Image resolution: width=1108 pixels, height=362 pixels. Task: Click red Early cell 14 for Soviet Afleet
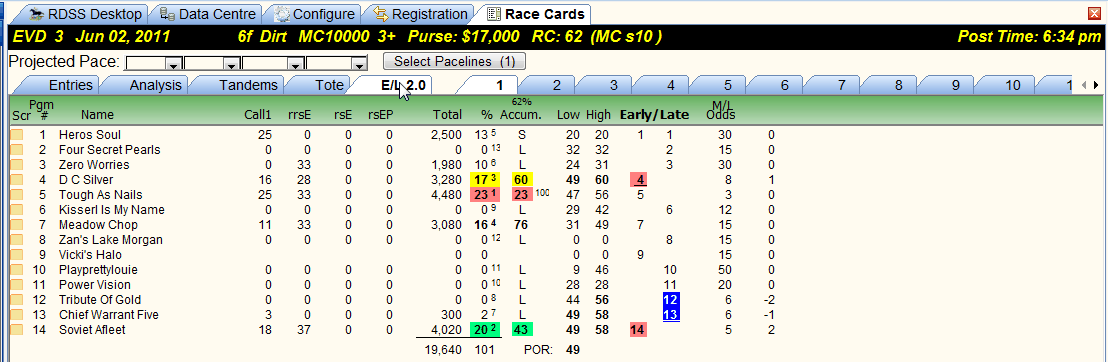point(639,329)
